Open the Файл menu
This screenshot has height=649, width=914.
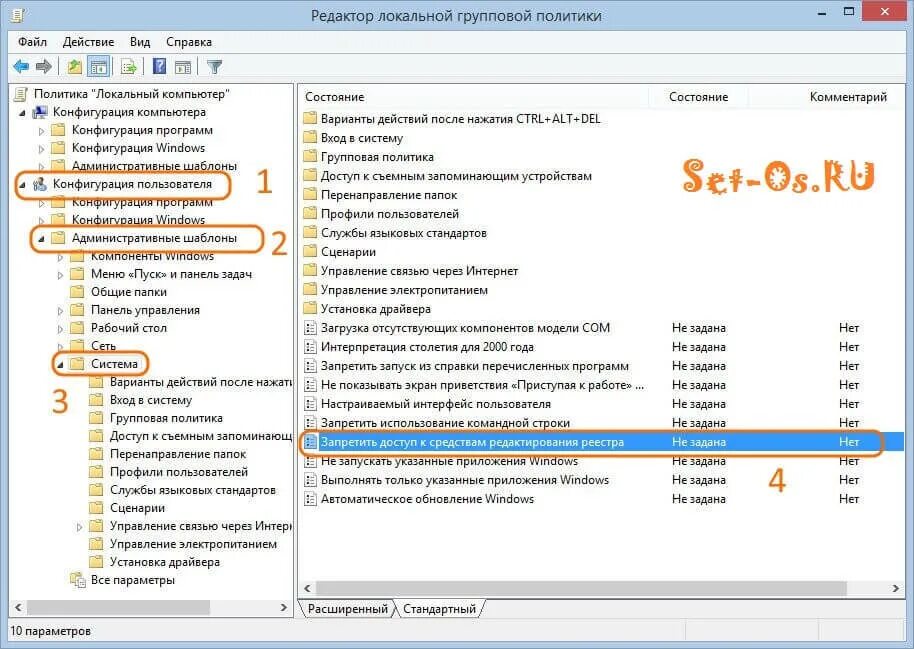point(32,42)
